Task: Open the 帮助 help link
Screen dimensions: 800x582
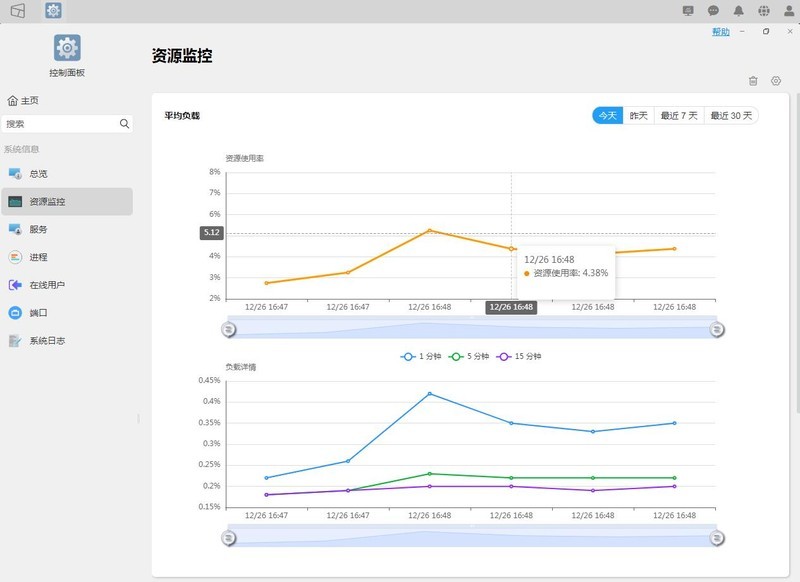Action: click(722, 32)
